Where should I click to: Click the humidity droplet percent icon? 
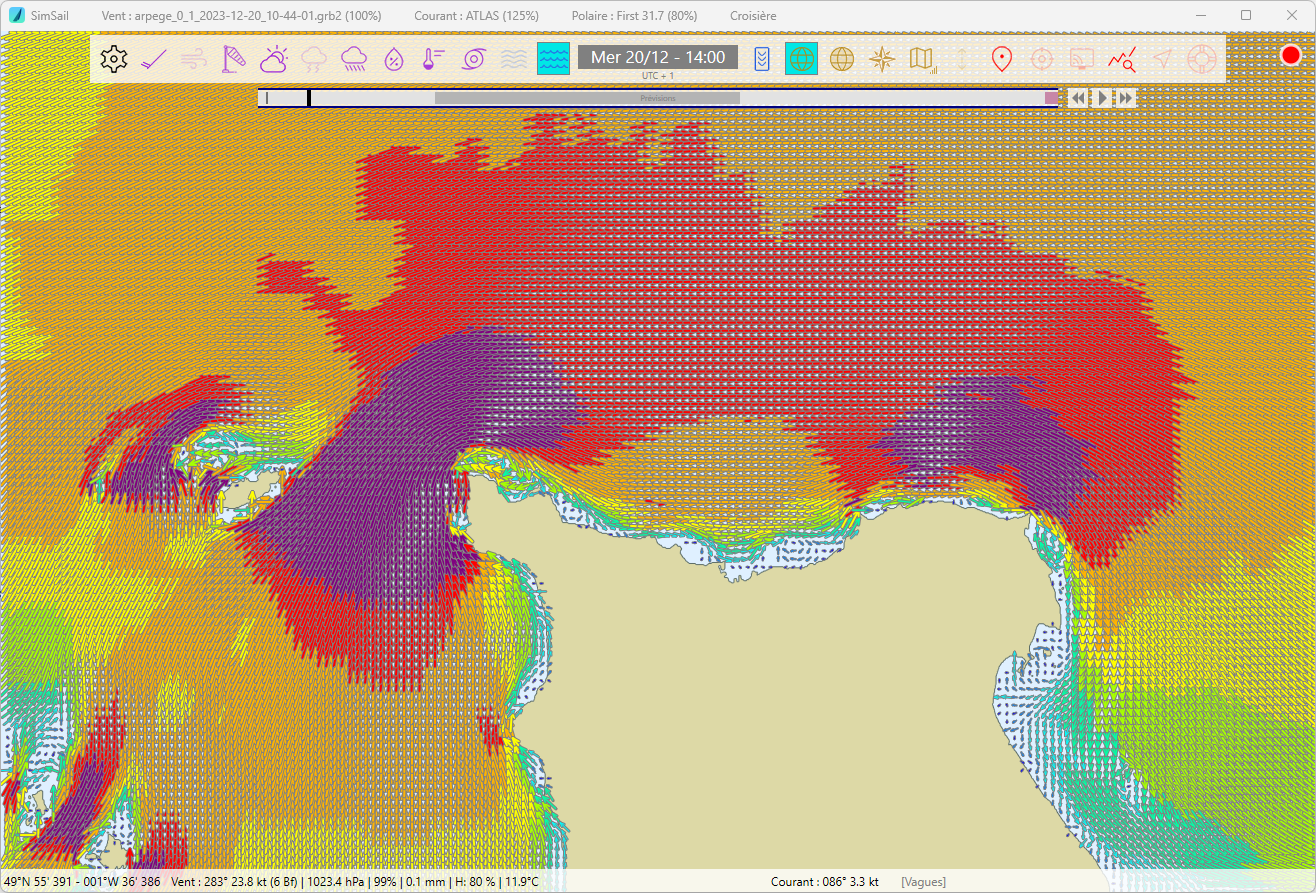click(x=394, y=59)
